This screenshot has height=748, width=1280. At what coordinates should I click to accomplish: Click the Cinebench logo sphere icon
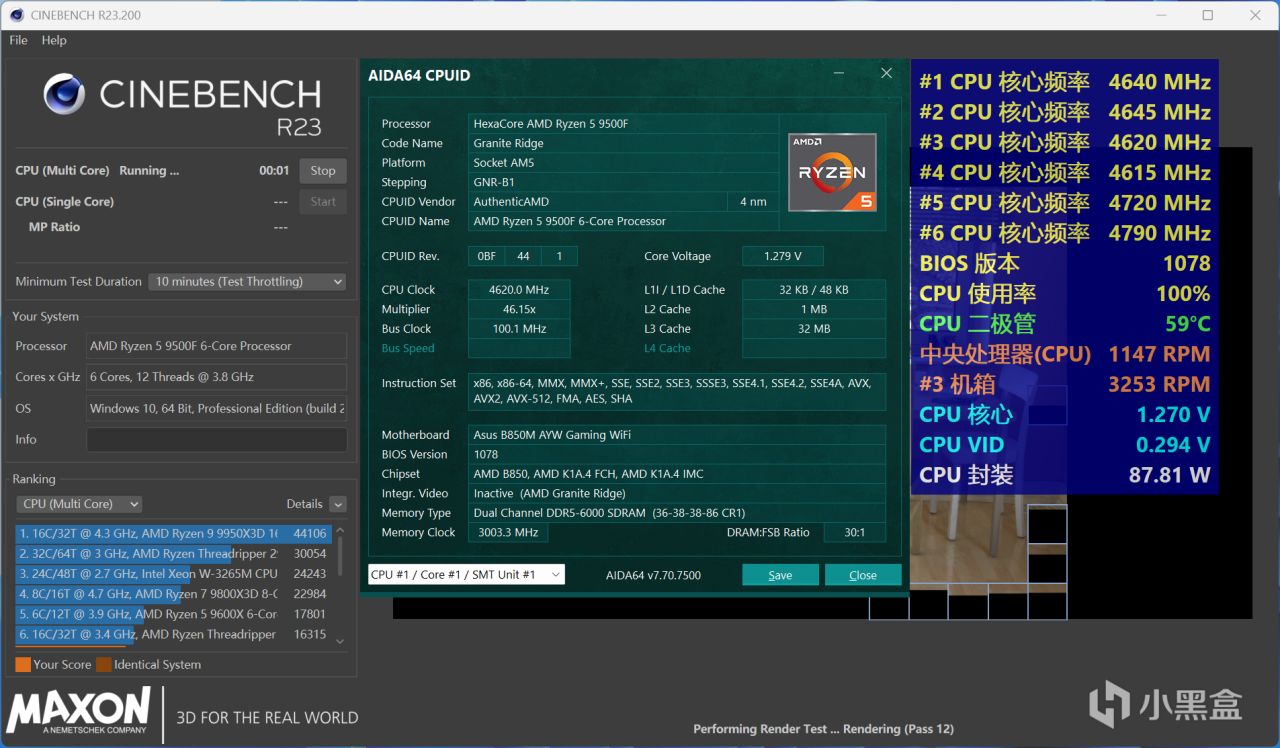tap(64, 94)
